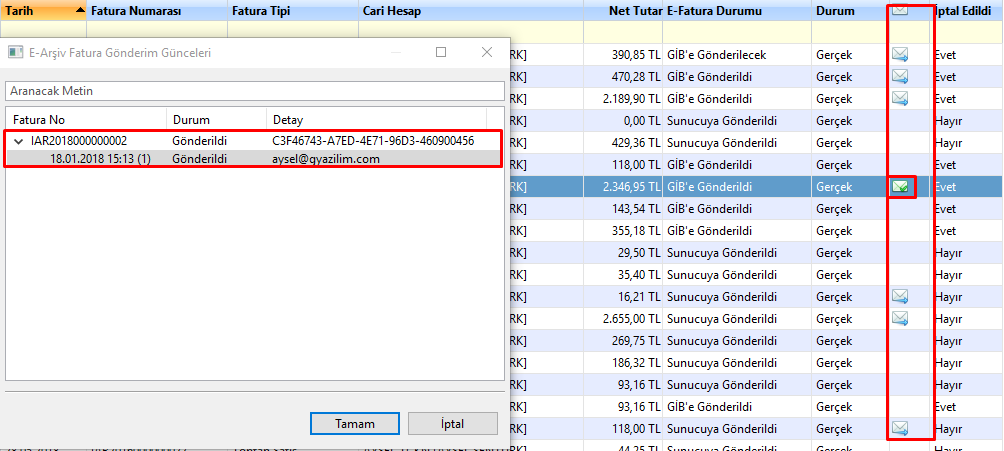Open the mail icon for the 2.189,90 TL invoice
Screen dimensions: 1004x451
[x=900, y=98]
